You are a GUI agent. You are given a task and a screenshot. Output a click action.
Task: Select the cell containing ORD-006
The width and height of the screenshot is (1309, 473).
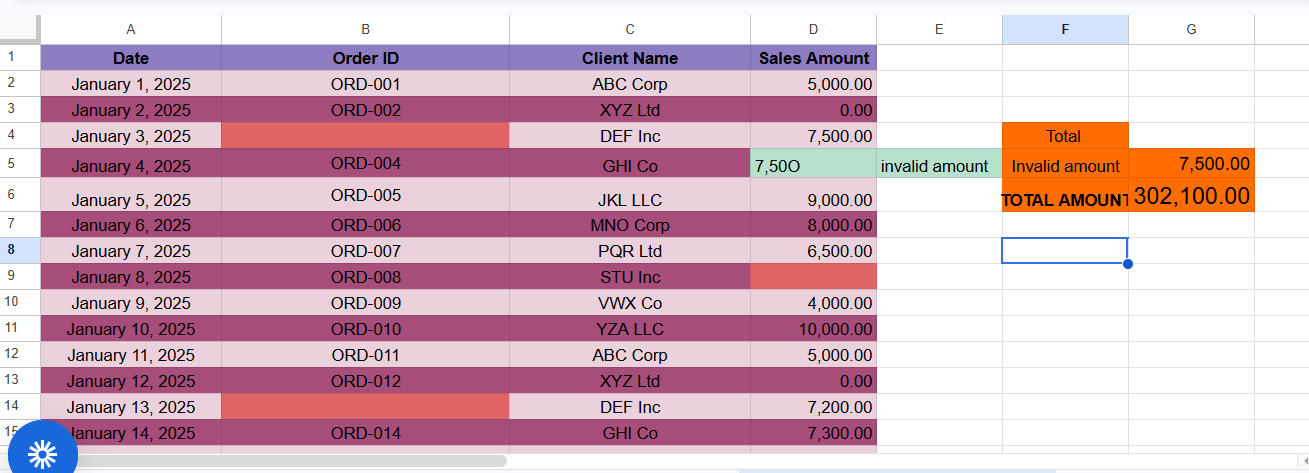[x=365, y=225]
